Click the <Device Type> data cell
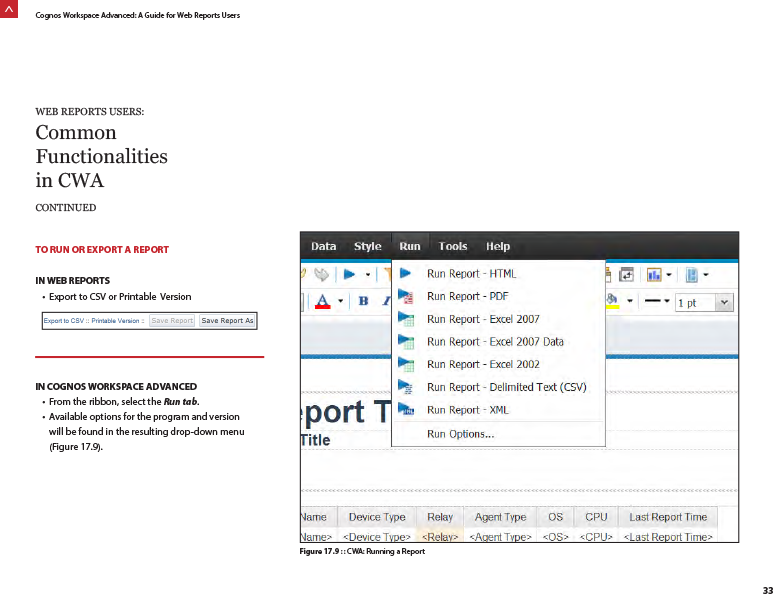This screenshot has height=598, width=783. [x=377, y=536]
